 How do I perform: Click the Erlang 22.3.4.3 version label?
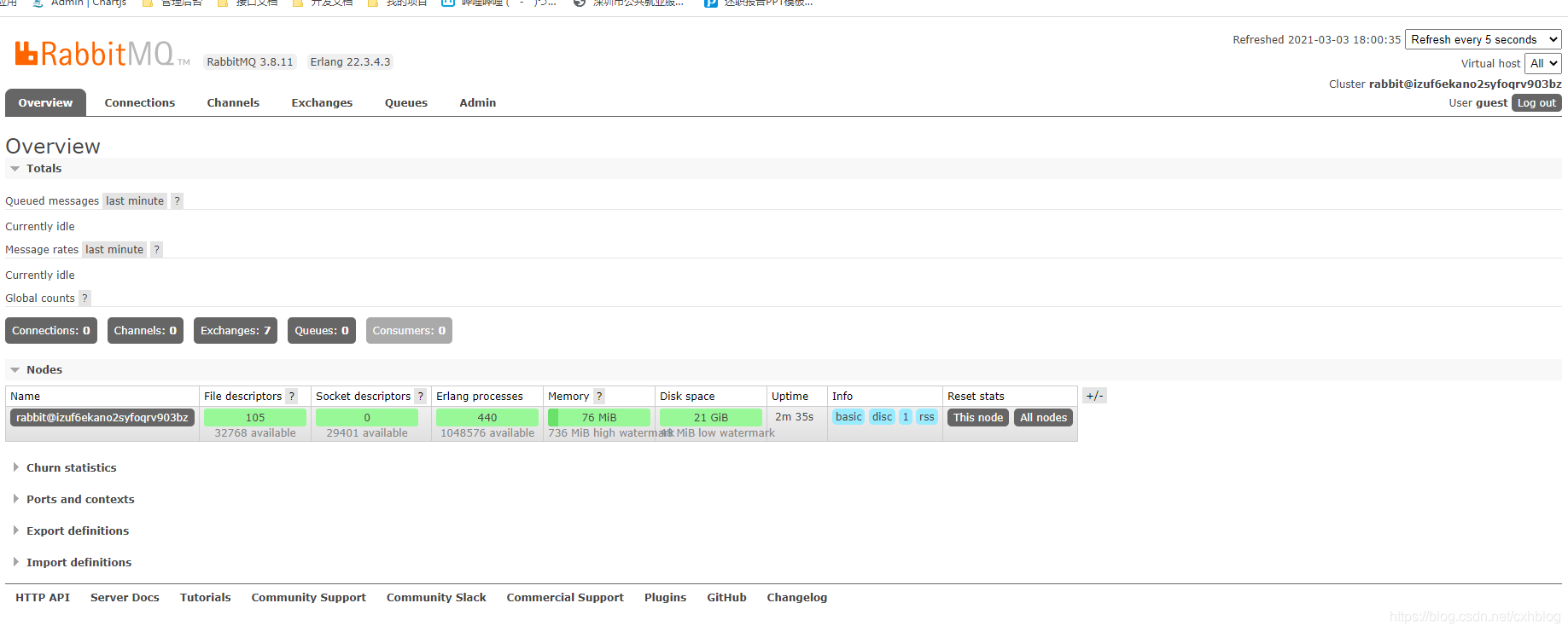(350, 62)
